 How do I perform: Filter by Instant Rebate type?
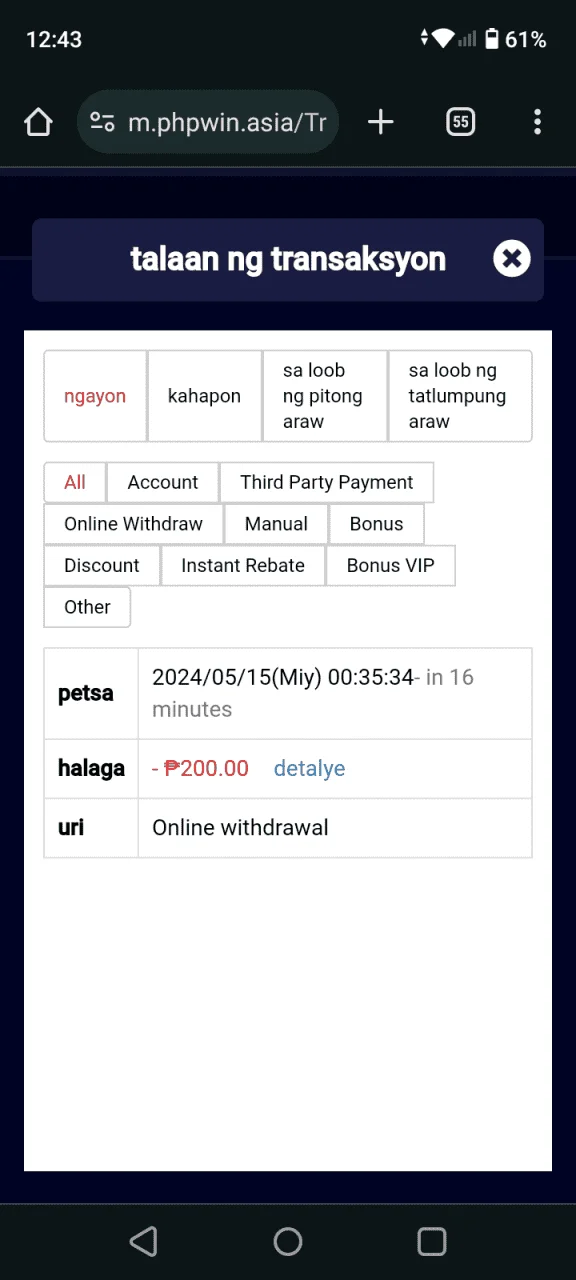(243, 565)
